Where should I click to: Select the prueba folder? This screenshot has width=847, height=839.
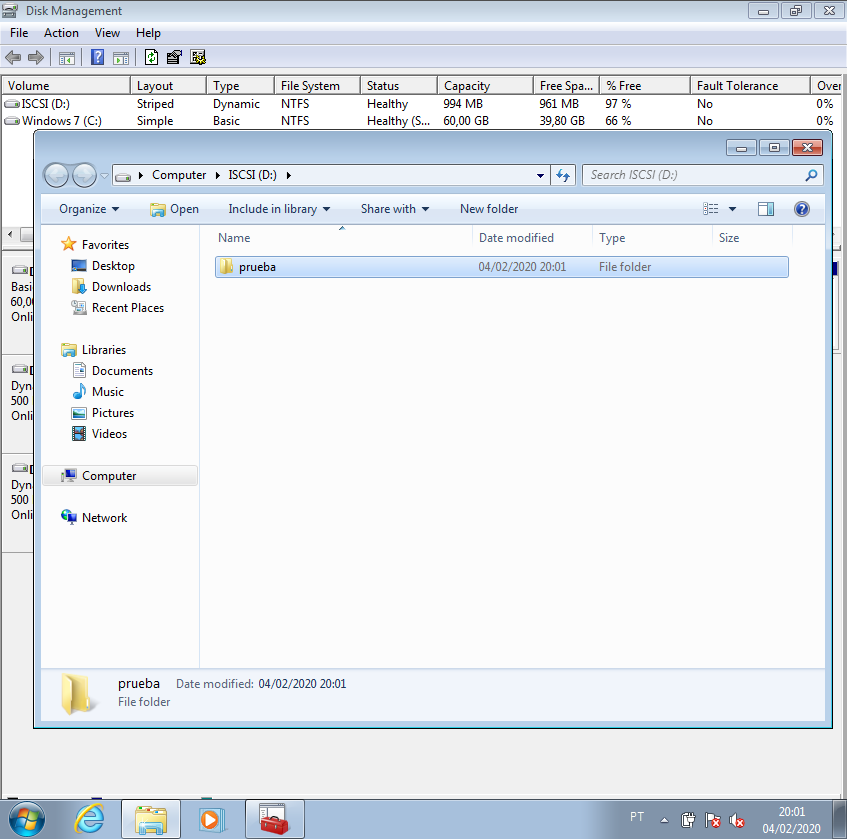[x=257, y=267]
